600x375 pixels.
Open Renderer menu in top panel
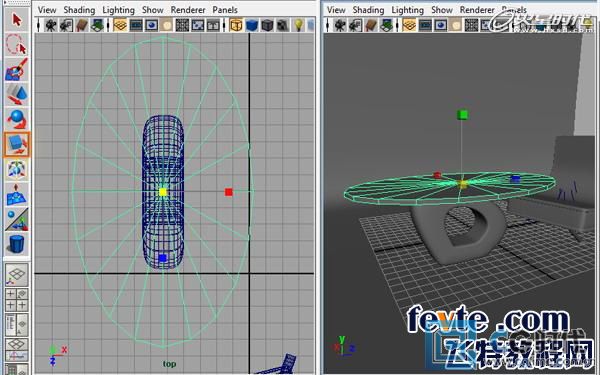188,10
